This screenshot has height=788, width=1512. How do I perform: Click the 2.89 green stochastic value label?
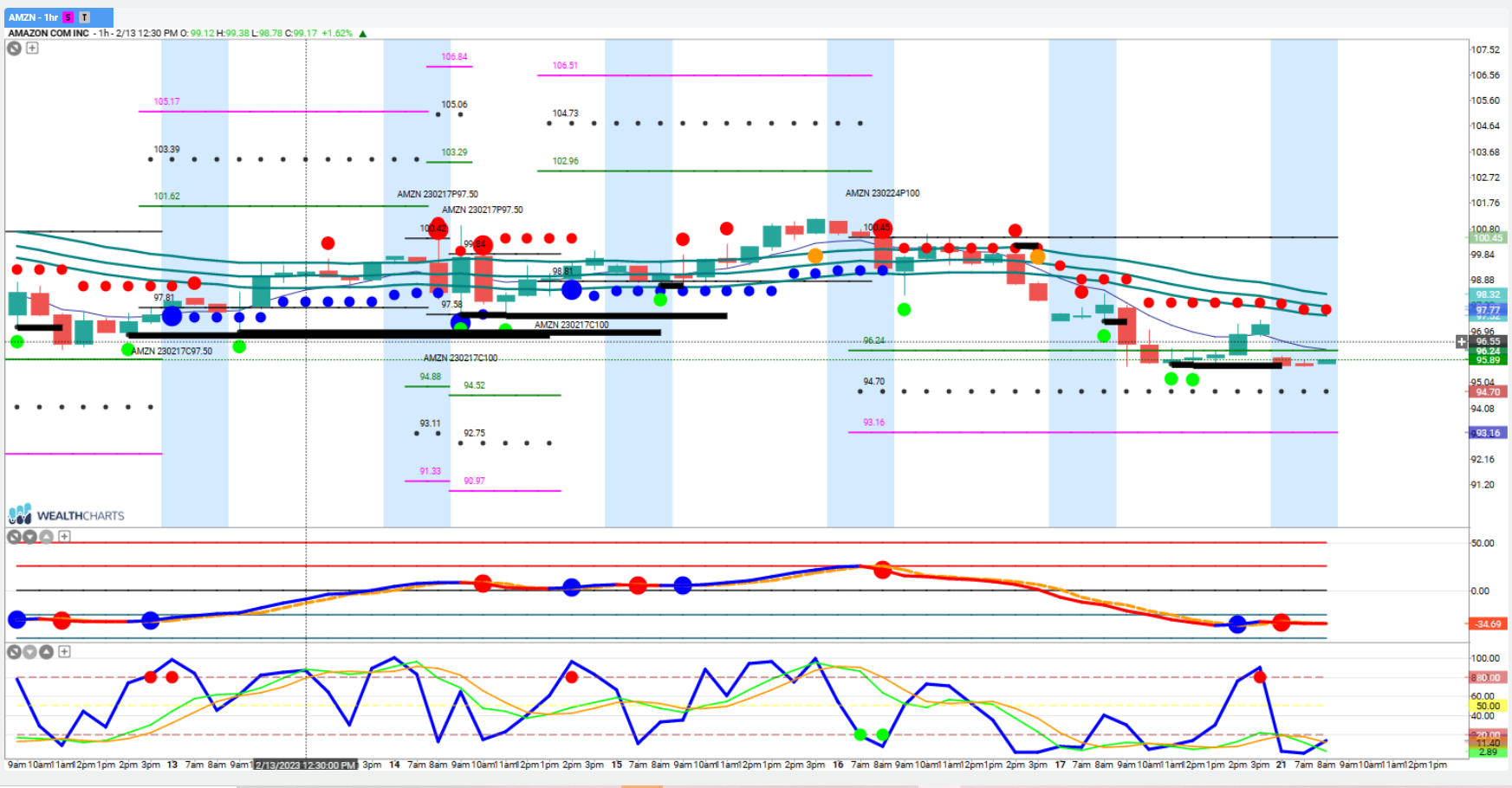1489,752
